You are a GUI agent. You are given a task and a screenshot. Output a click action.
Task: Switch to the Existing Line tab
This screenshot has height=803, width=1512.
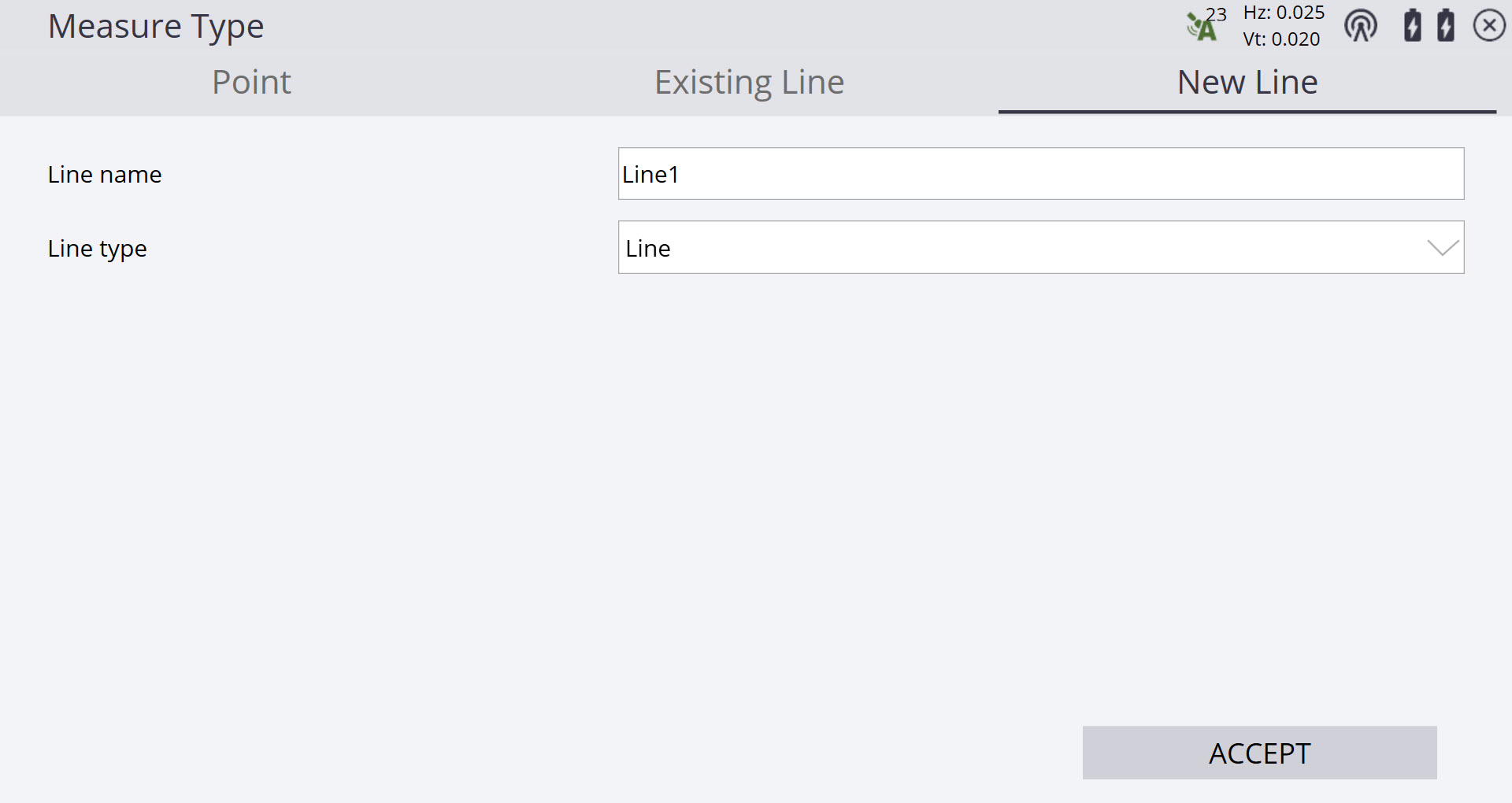tap(749, 82)
